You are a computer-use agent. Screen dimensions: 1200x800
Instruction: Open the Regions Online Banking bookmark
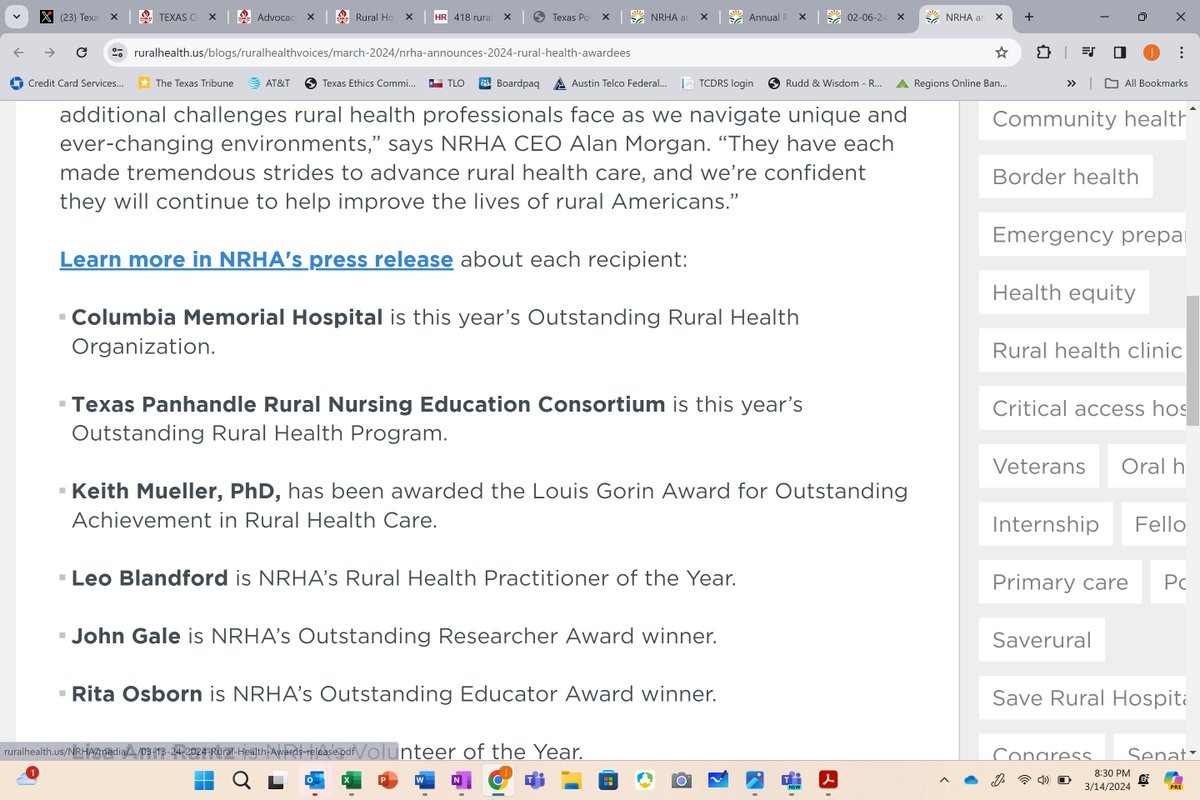point(952,83)
